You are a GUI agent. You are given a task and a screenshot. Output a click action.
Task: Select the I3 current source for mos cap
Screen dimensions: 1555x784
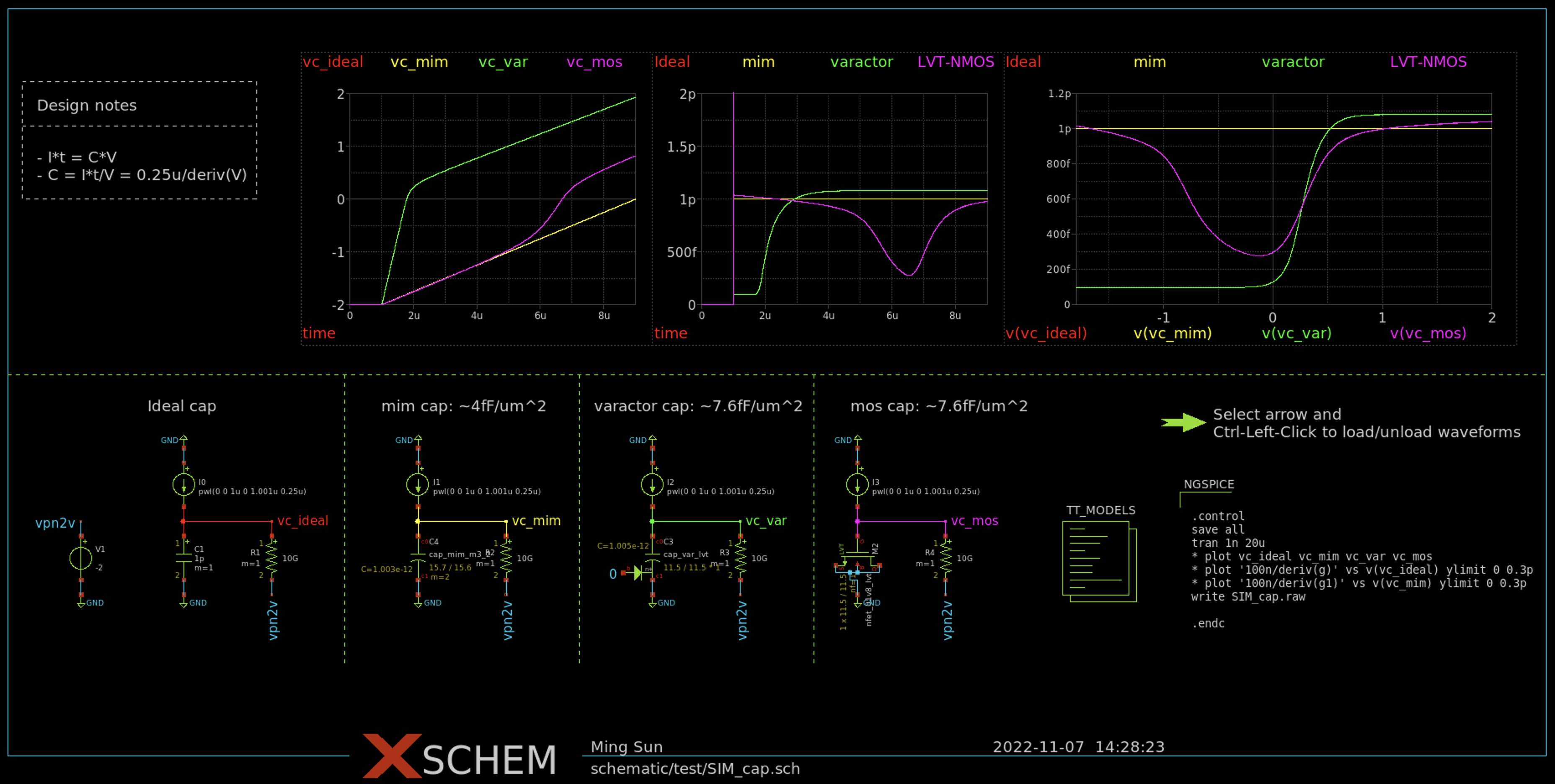857,484
